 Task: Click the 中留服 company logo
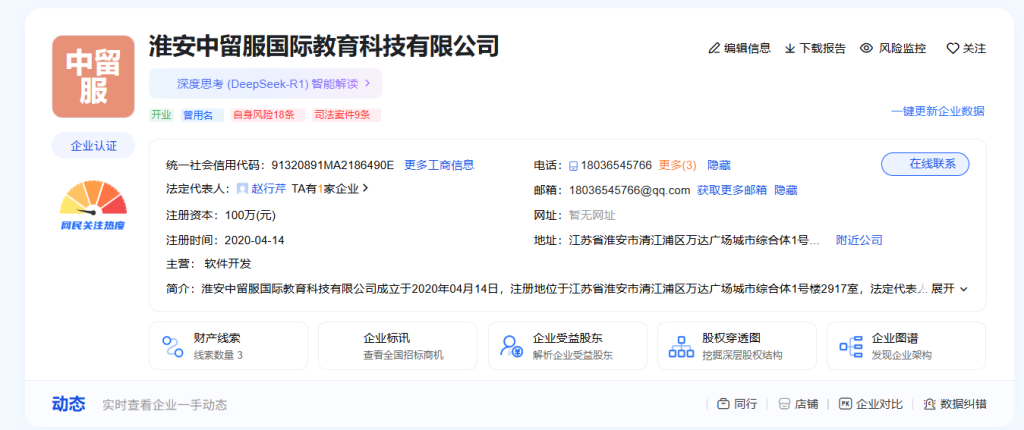pos(93,77)
